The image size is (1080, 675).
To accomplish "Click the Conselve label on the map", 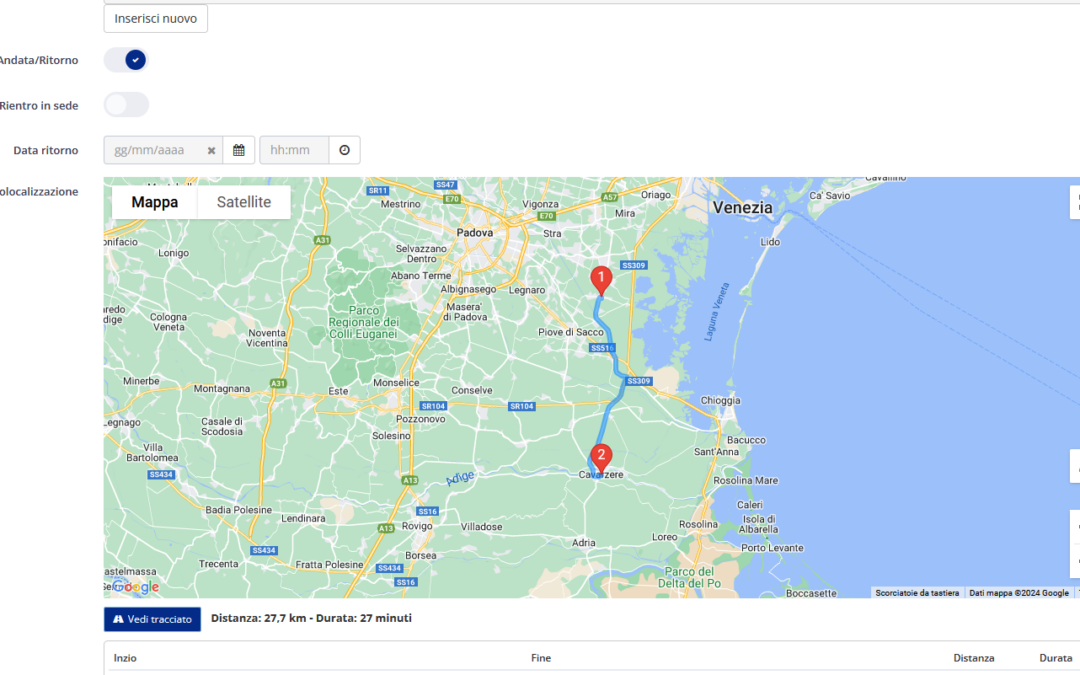I will pyautogui.click(x=472, y=390).
